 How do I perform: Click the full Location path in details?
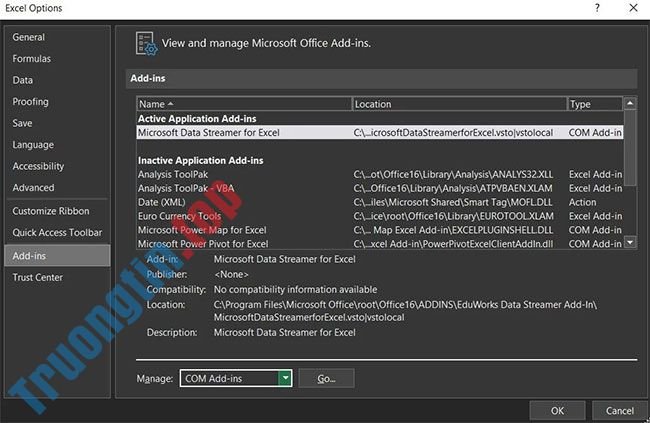pyautogui.click(x=405, y=311)
